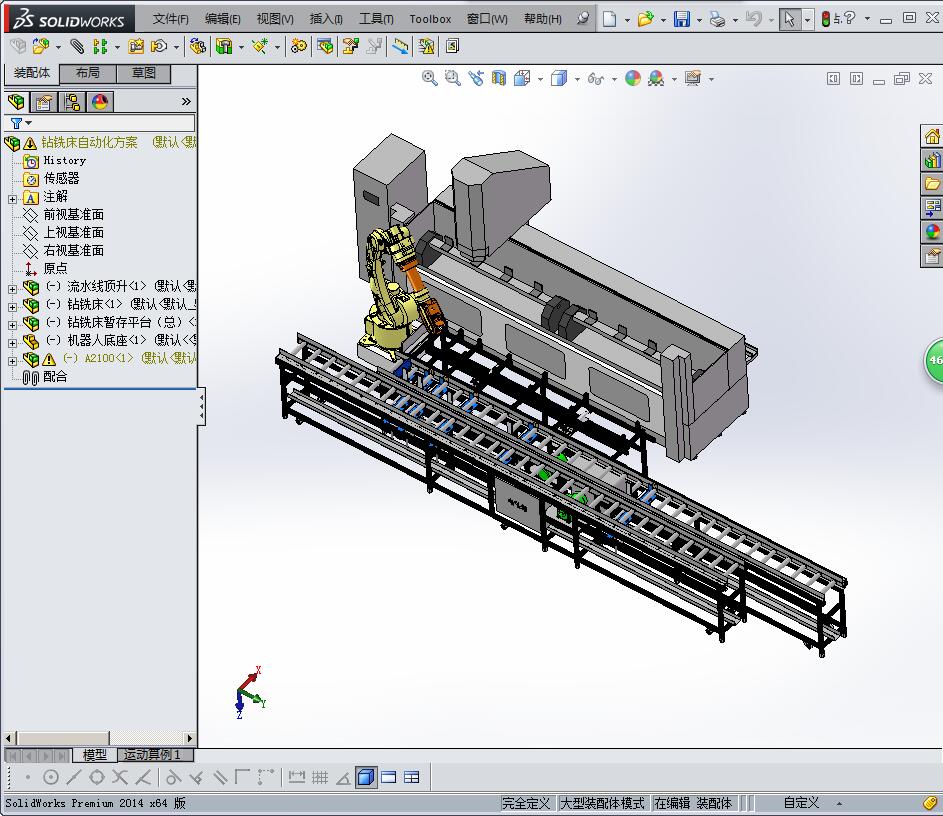943x816 pixels.
Task: Click the Insert Components toolbar icon
Action: (x=41, y=46)
